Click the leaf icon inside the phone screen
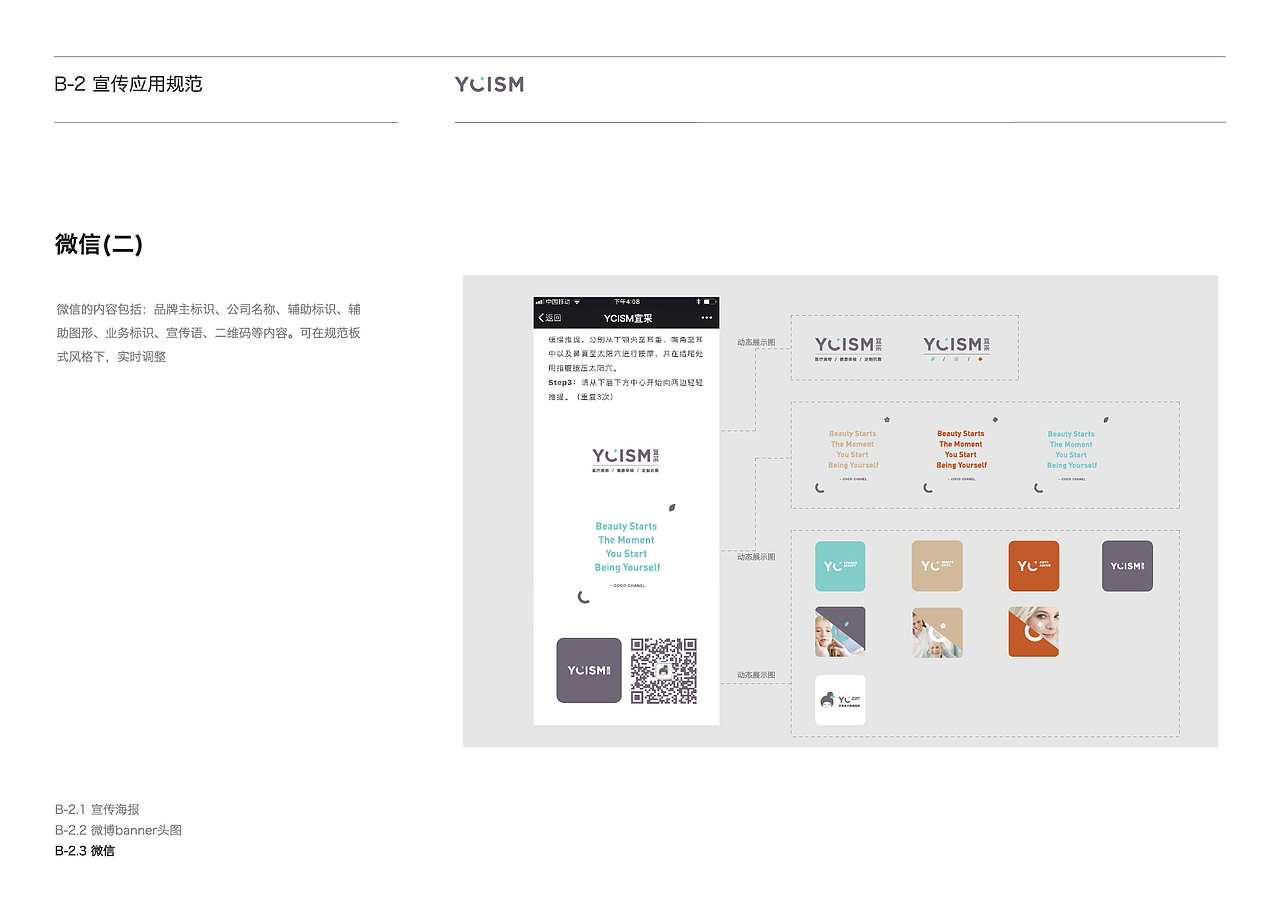The height and width of the screenshot is (905, 1280). [673, 507]
